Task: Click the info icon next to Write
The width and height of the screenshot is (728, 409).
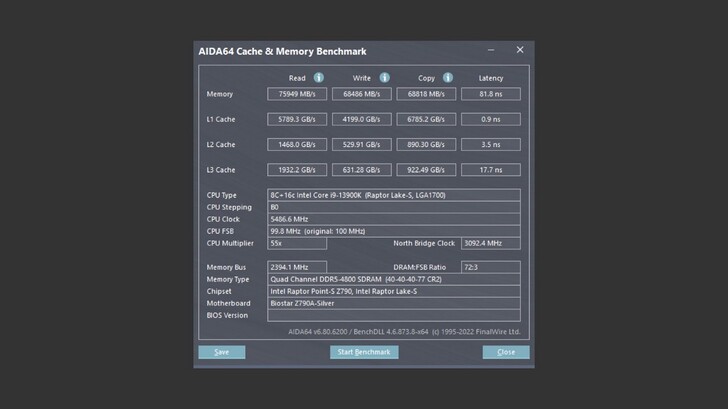Action: pyautogui.click(x=383, y=78)
